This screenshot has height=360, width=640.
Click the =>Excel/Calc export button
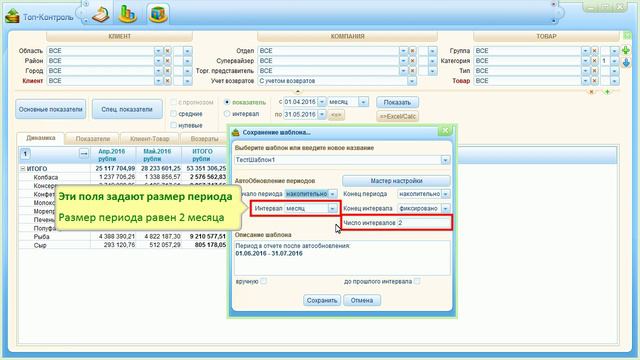pos(398,117)
